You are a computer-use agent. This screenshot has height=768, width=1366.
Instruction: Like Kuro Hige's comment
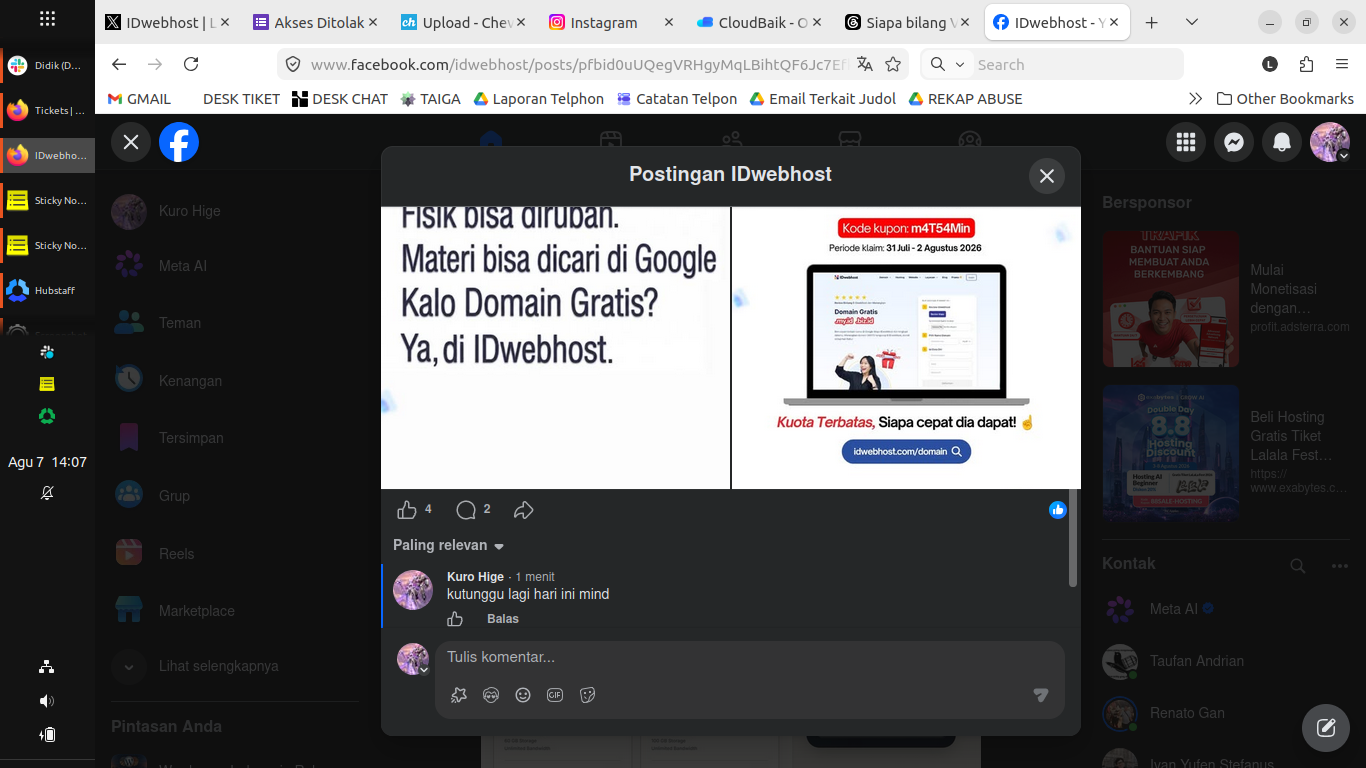point(455,619)
